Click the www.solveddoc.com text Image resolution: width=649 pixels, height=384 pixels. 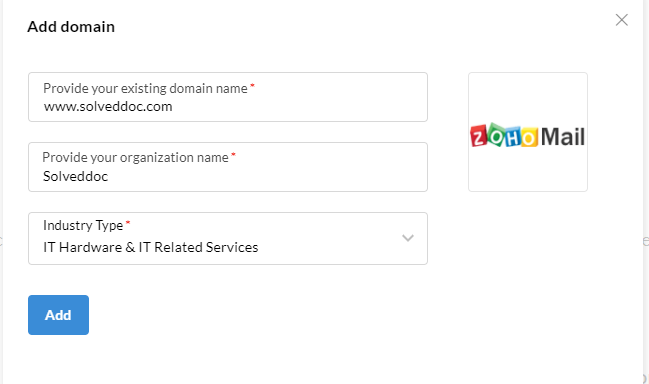tap(108, 106)
